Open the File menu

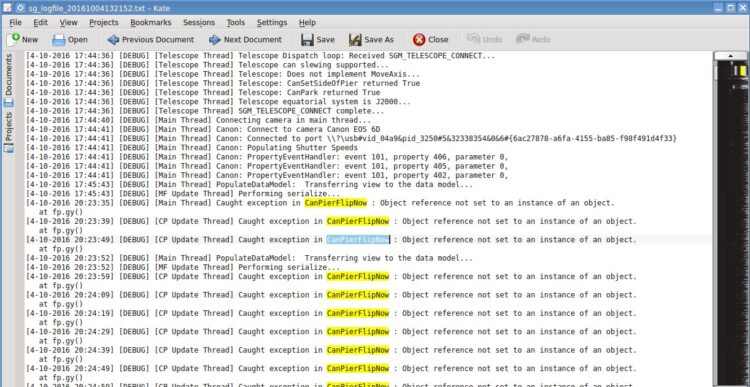(x=15, y=22)
